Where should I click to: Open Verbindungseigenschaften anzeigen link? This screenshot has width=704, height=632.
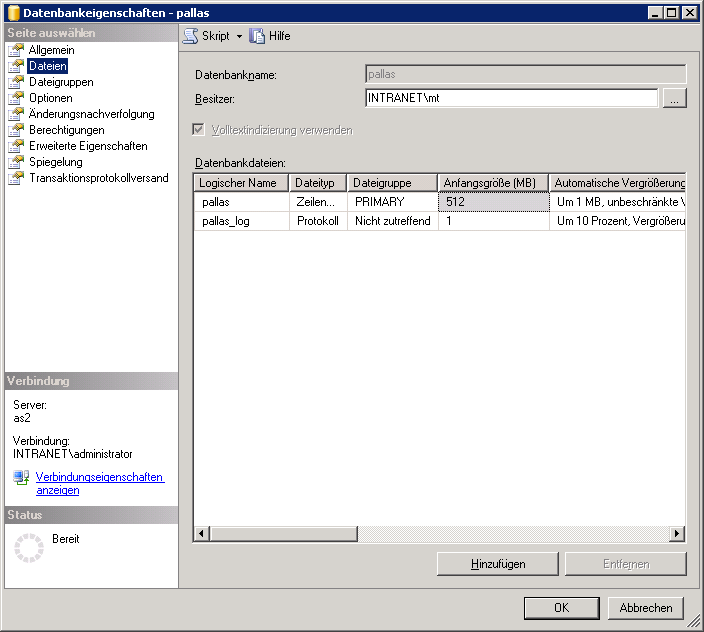tap(100, 483)
